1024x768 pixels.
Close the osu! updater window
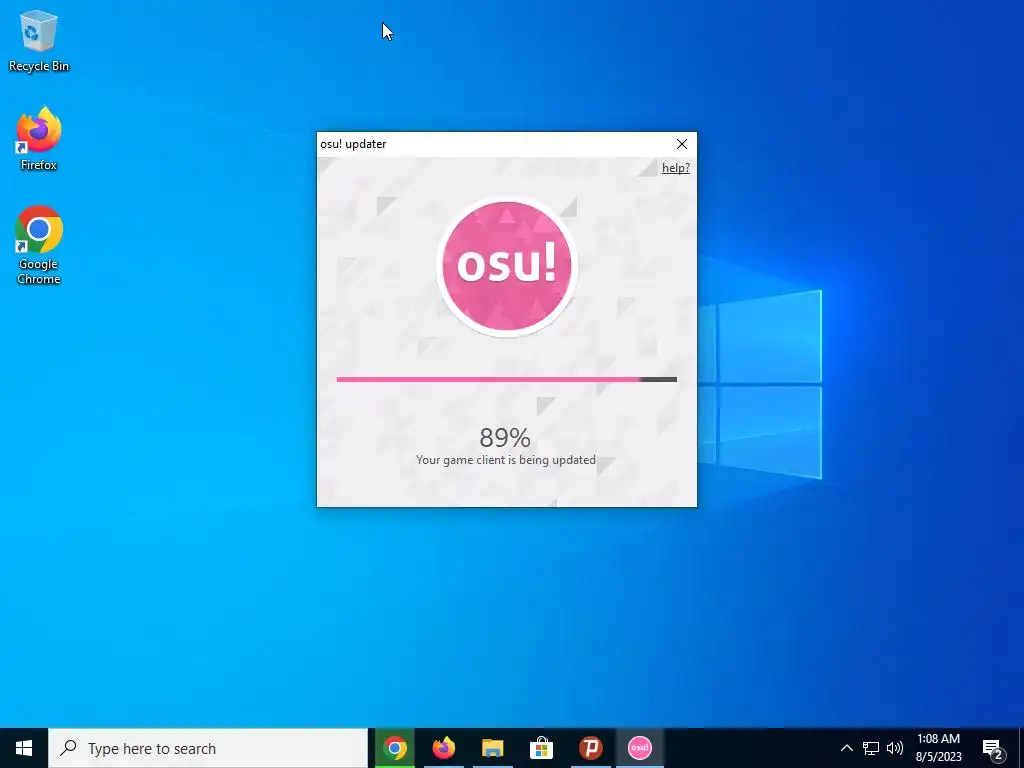682,144
